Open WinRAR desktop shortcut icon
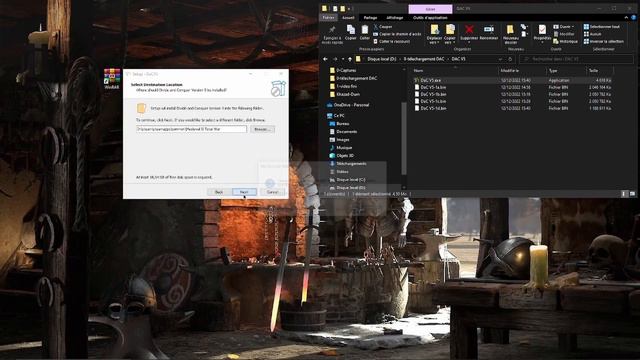 pos(112,79)
